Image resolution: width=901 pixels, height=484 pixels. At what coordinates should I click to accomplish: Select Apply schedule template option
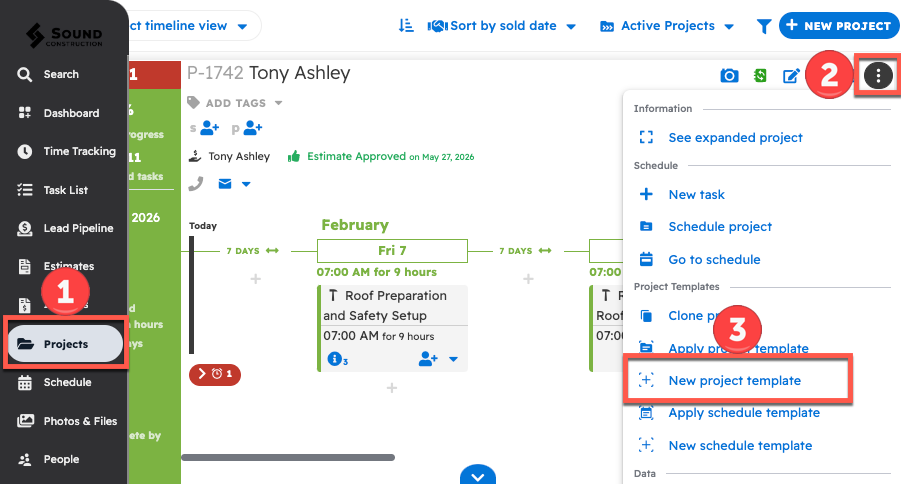pos(743,413)
